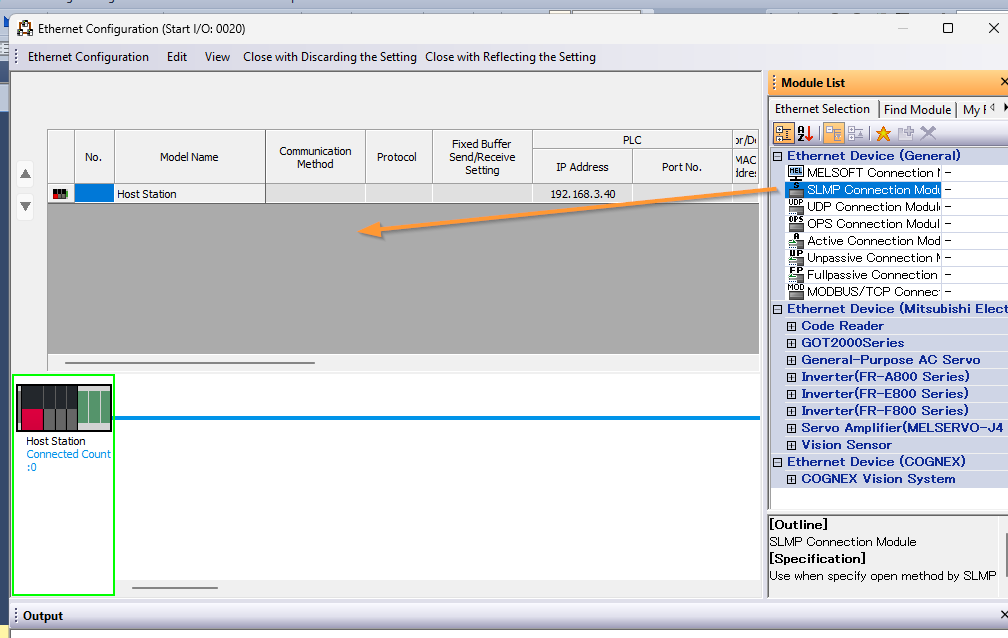Open the Ethernet Configuration menu

click(88, 57)
